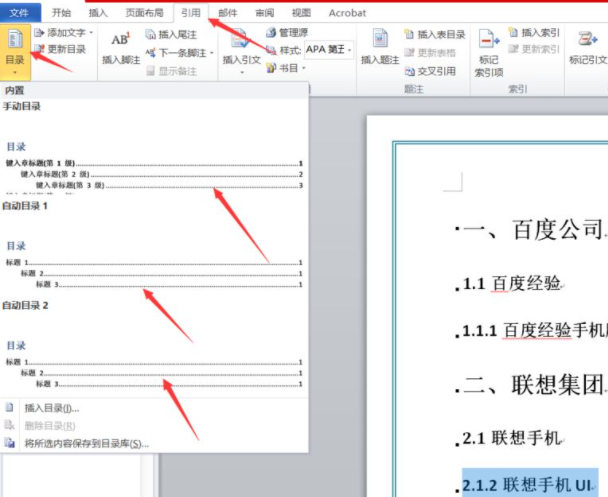This screenshot has width=608, height=497.
Task: Click 更新目录 (Update Table of Contents)
Action: [60, 49]
